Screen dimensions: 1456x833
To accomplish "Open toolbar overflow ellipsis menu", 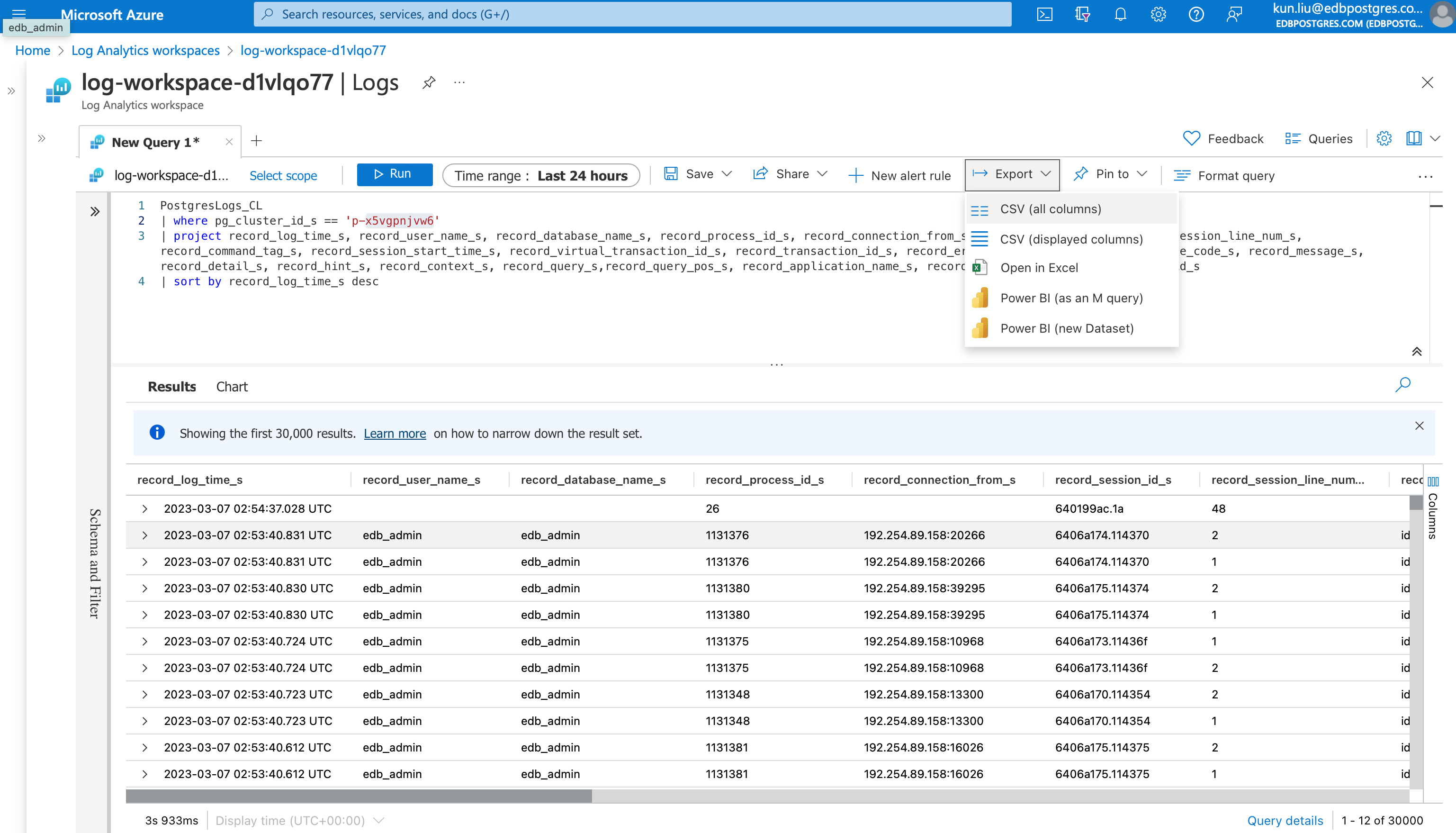I will coord(1425,176).
